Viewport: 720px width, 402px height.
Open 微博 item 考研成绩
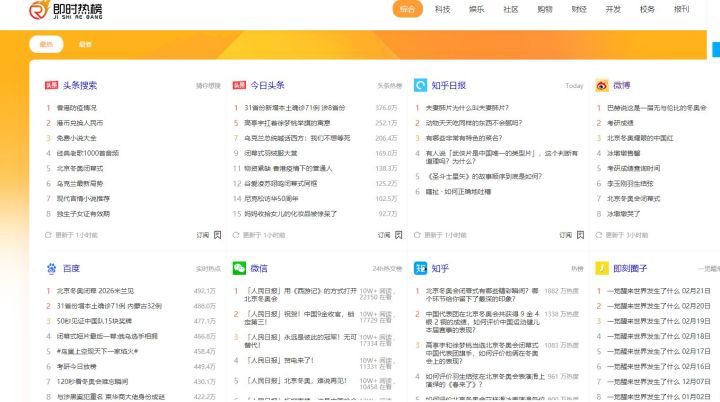620,123
